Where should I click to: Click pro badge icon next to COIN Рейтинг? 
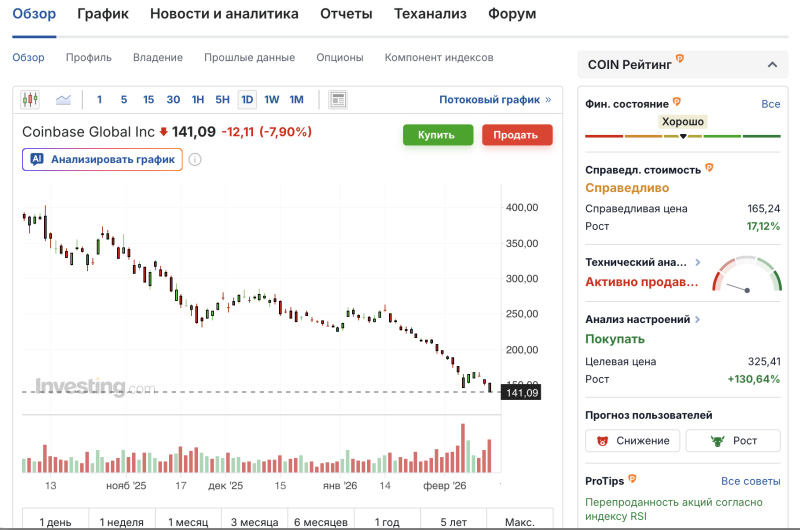coord(680,59)
